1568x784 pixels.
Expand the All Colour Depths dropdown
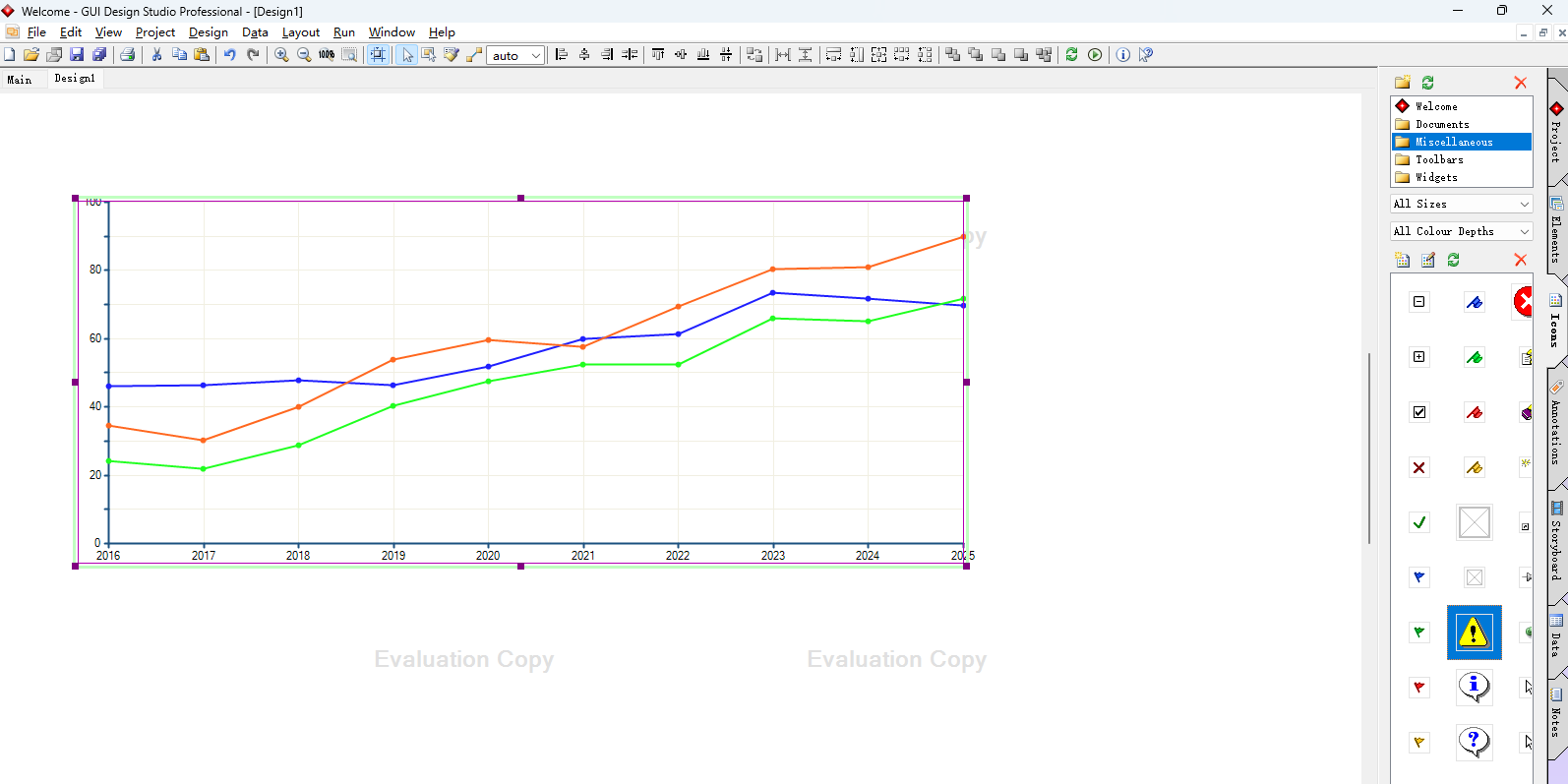[x=1461, y=231]
